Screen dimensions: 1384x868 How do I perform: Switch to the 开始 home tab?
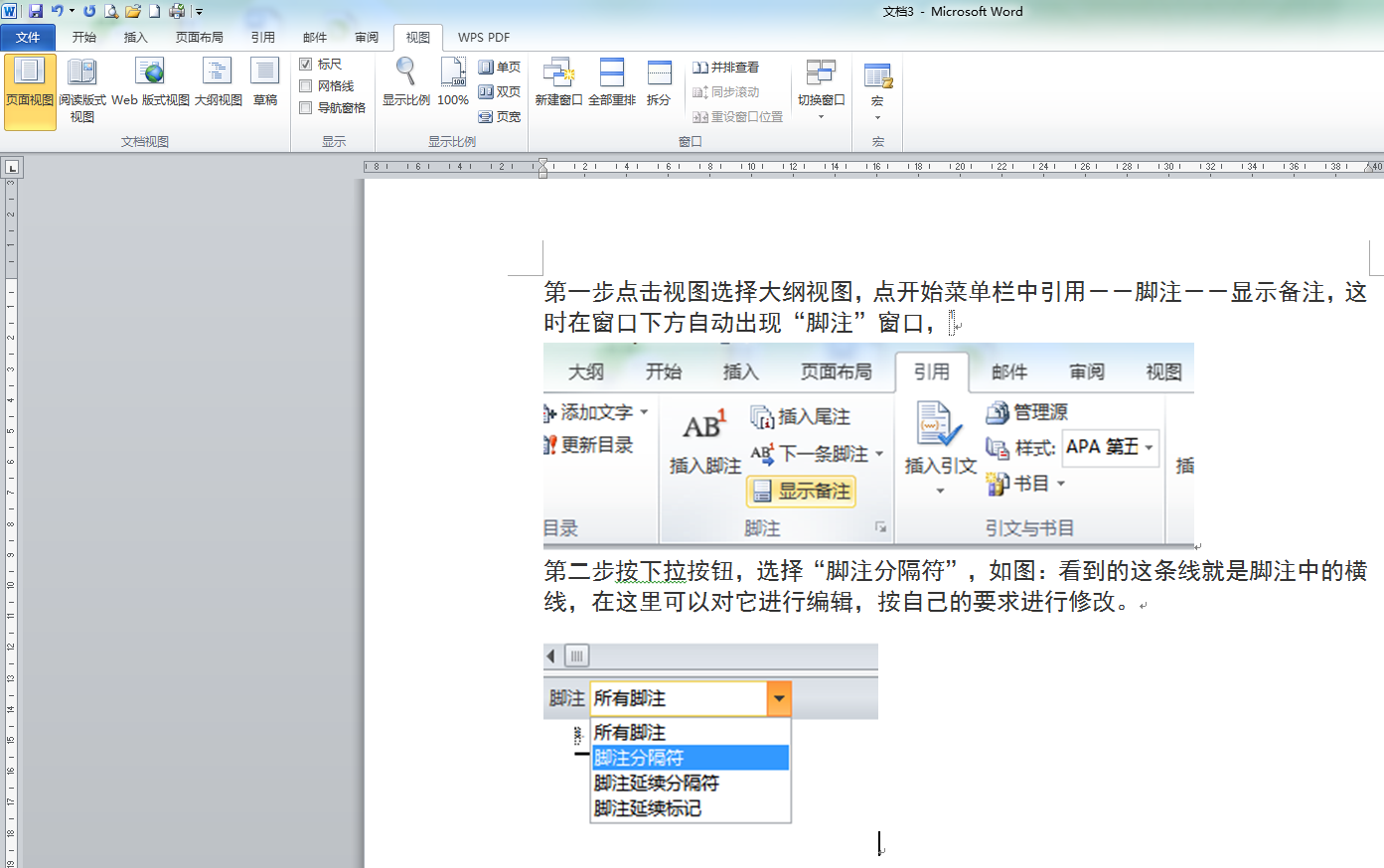point(83,38)
